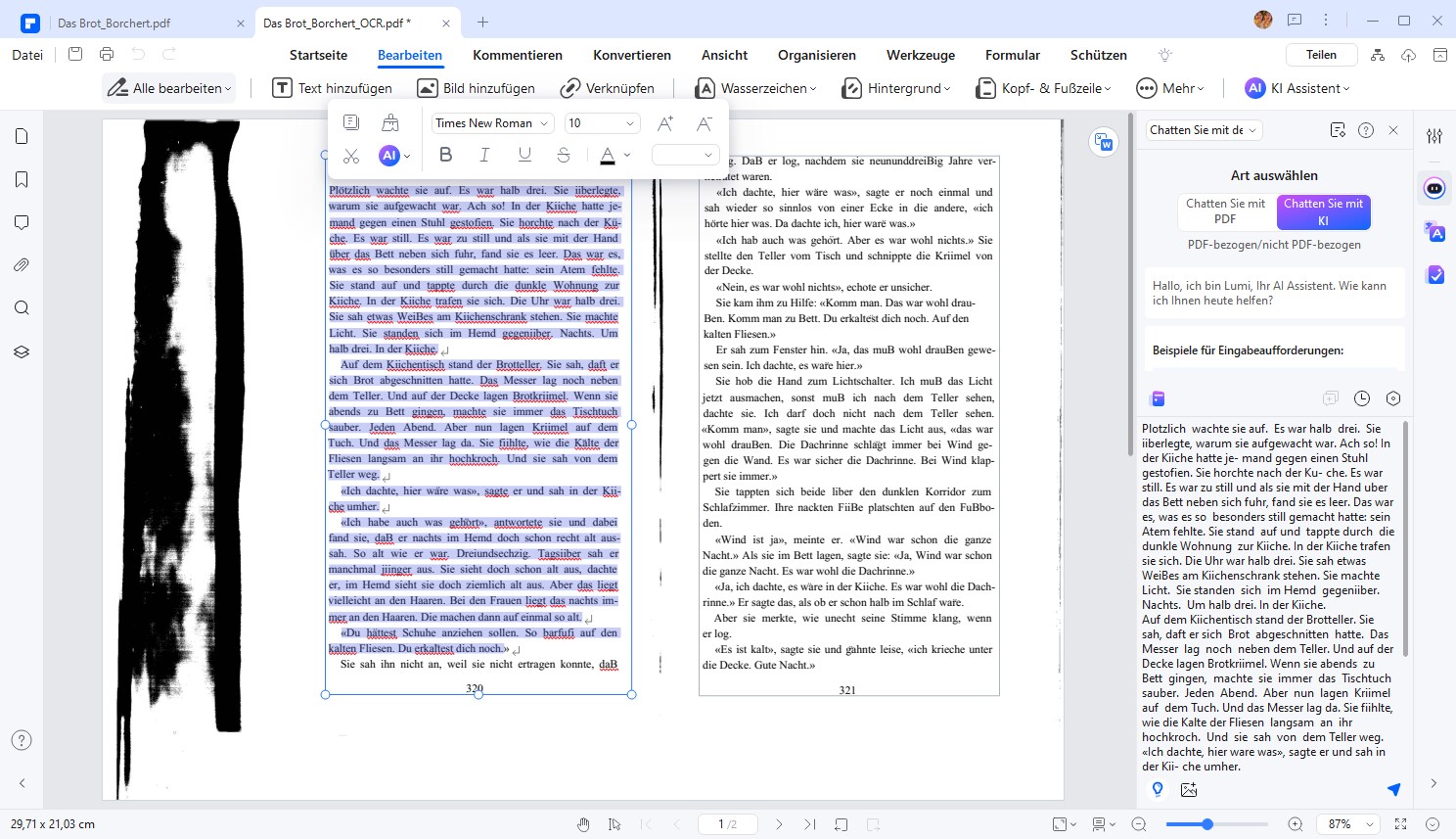The image size is (1456, 839).
Task: Open the 87% zoom level dropdown
Action: (1349, 824)
